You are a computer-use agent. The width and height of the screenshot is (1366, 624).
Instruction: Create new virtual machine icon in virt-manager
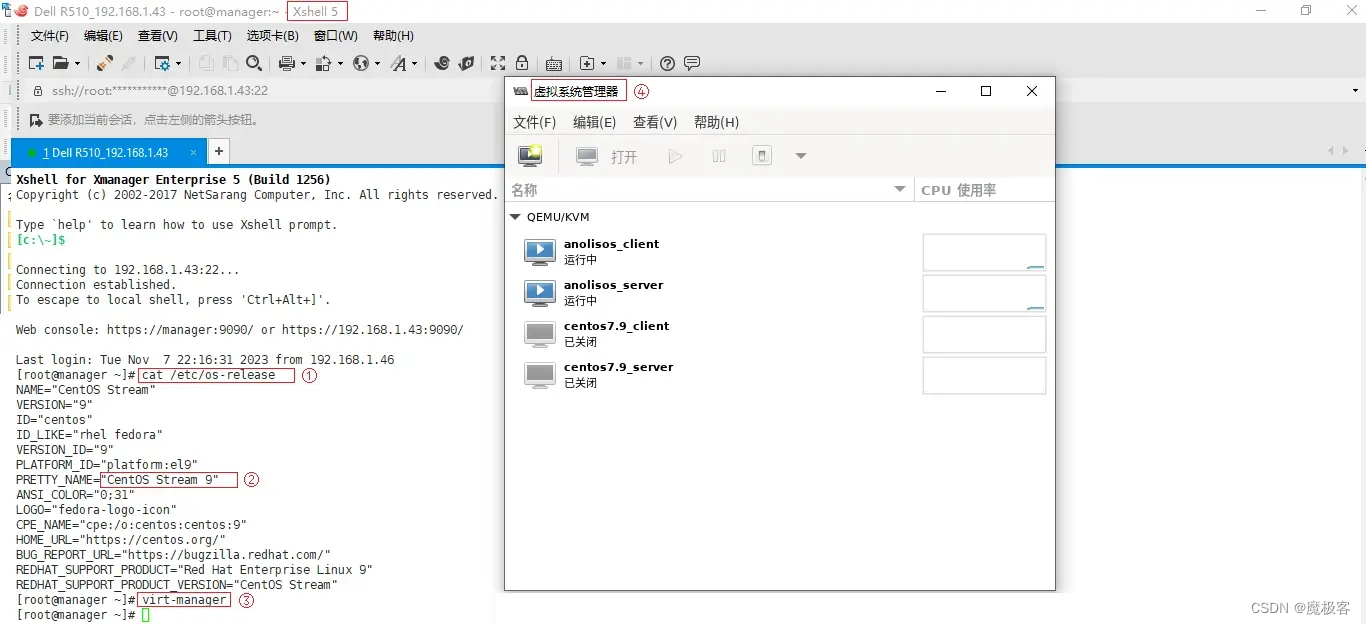click(530, 156)
